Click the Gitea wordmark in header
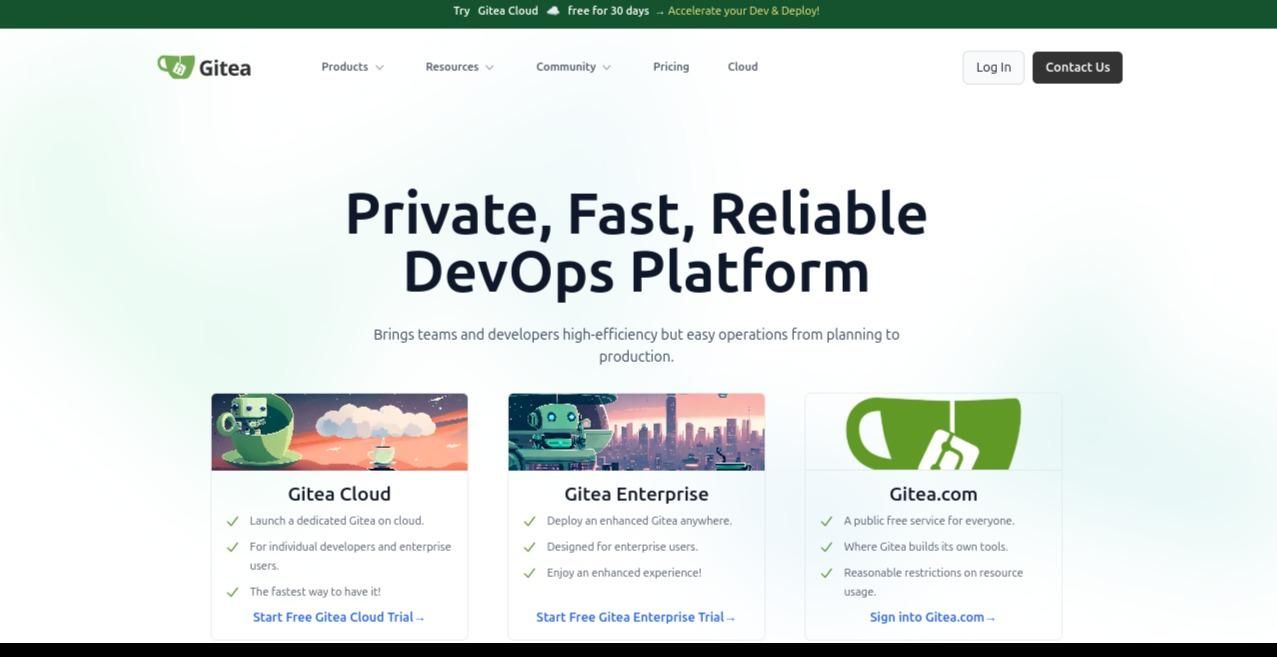 pos(225,68)
